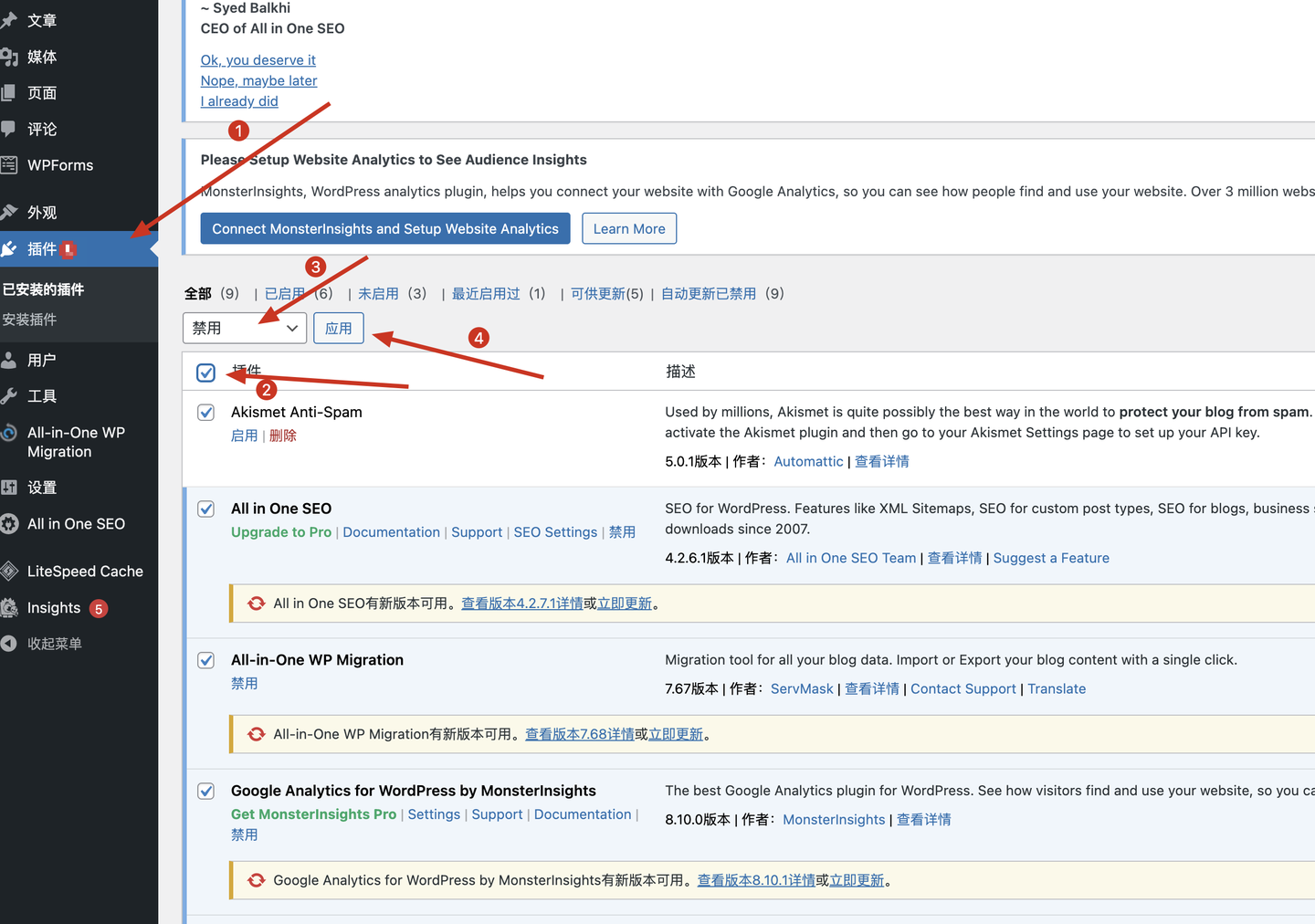The image size is (1315, 924).
Task: Open the 设置 settings icon
Action: (9, 488)
